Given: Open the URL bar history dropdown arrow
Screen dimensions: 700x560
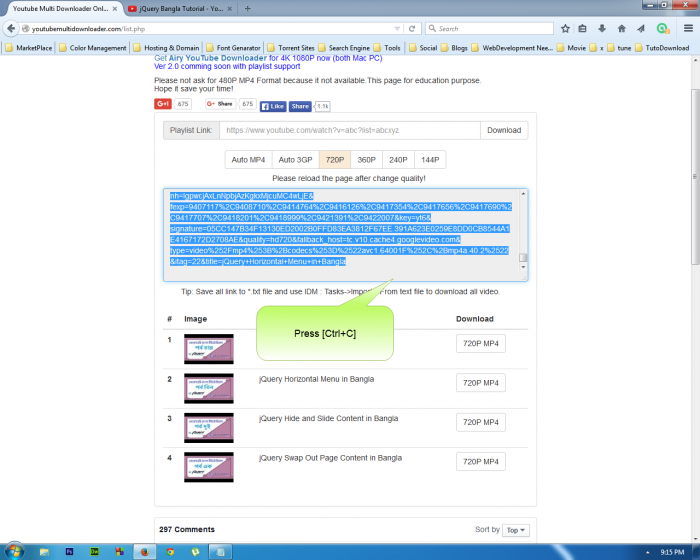Looking at the screenshot, I should point(397,29).
